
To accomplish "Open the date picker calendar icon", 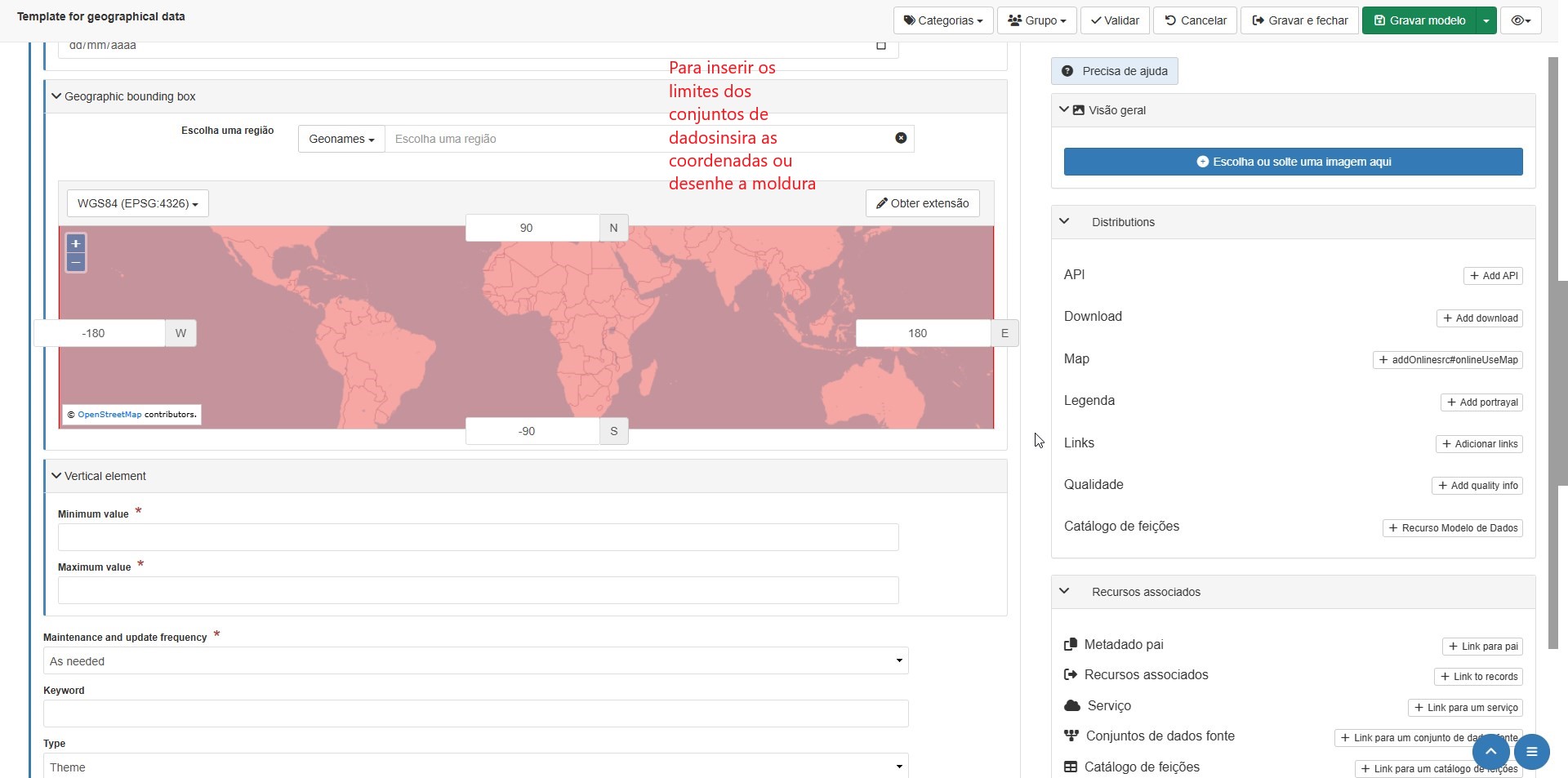I will click(881, 46).
